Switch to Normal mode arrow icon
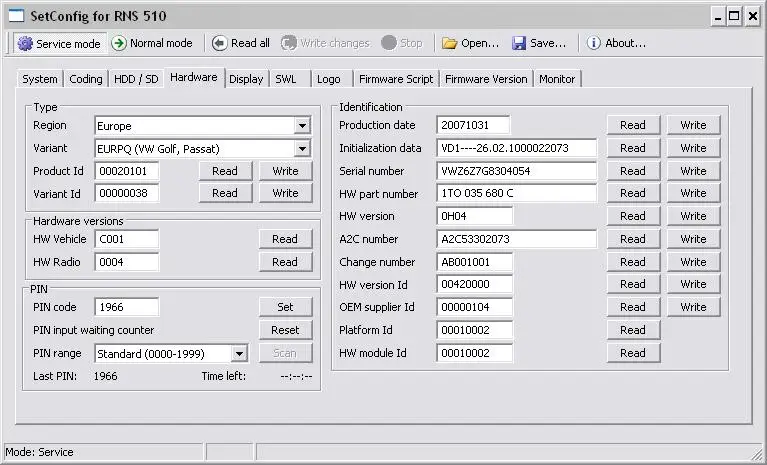Viewport: 767px width, 465px height. [x=119, y=43]
